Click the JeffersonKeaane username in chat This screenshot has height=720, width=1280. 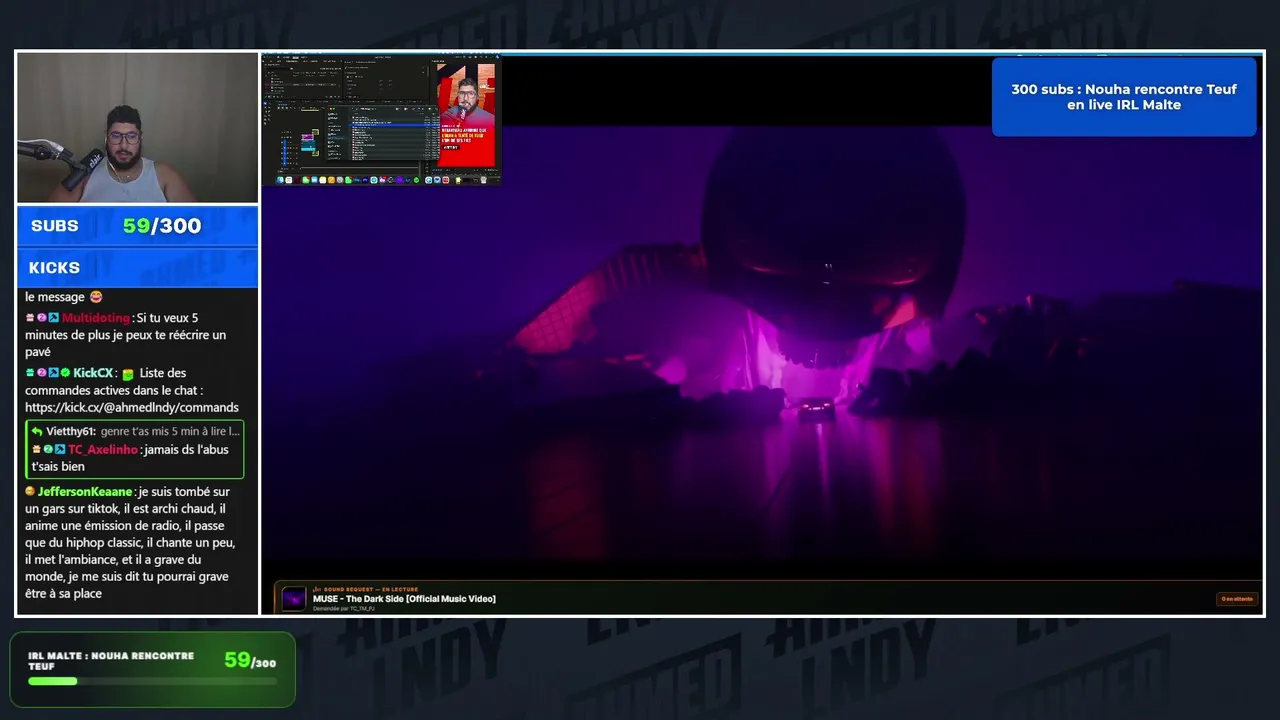click(85, 492)
